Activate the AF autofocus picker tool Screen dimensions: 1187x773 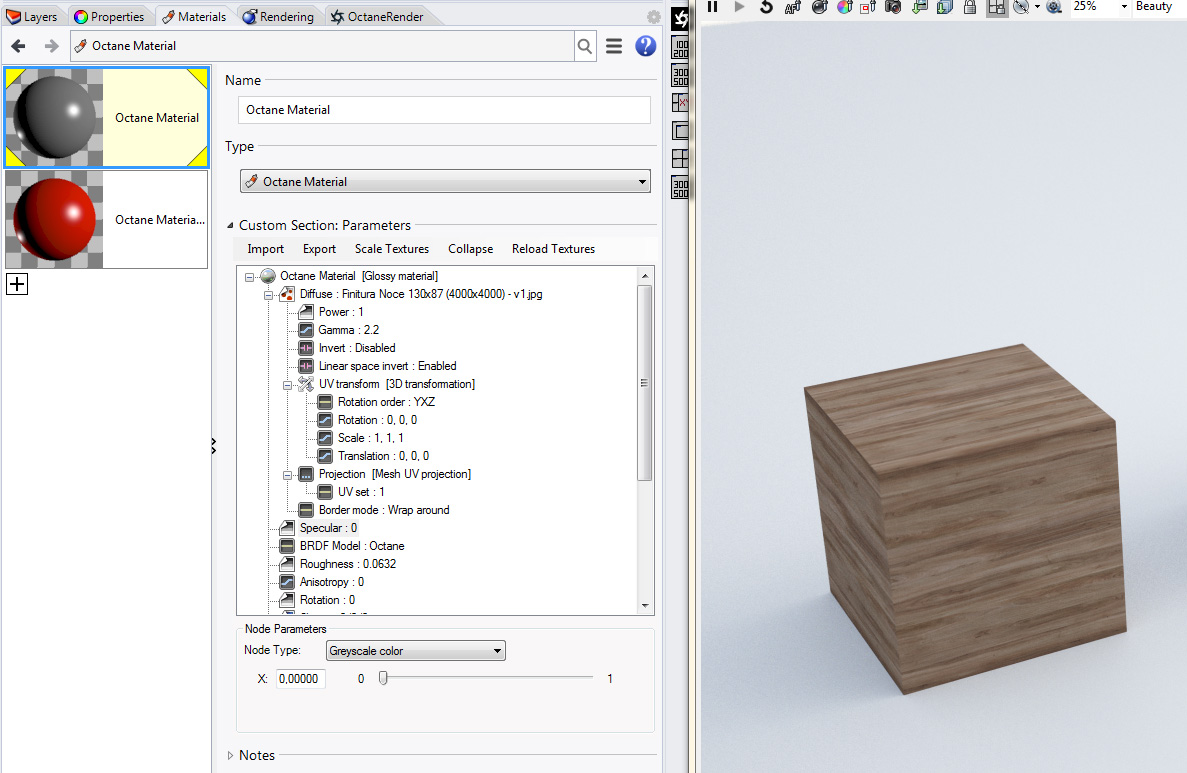tap(793, 7)
